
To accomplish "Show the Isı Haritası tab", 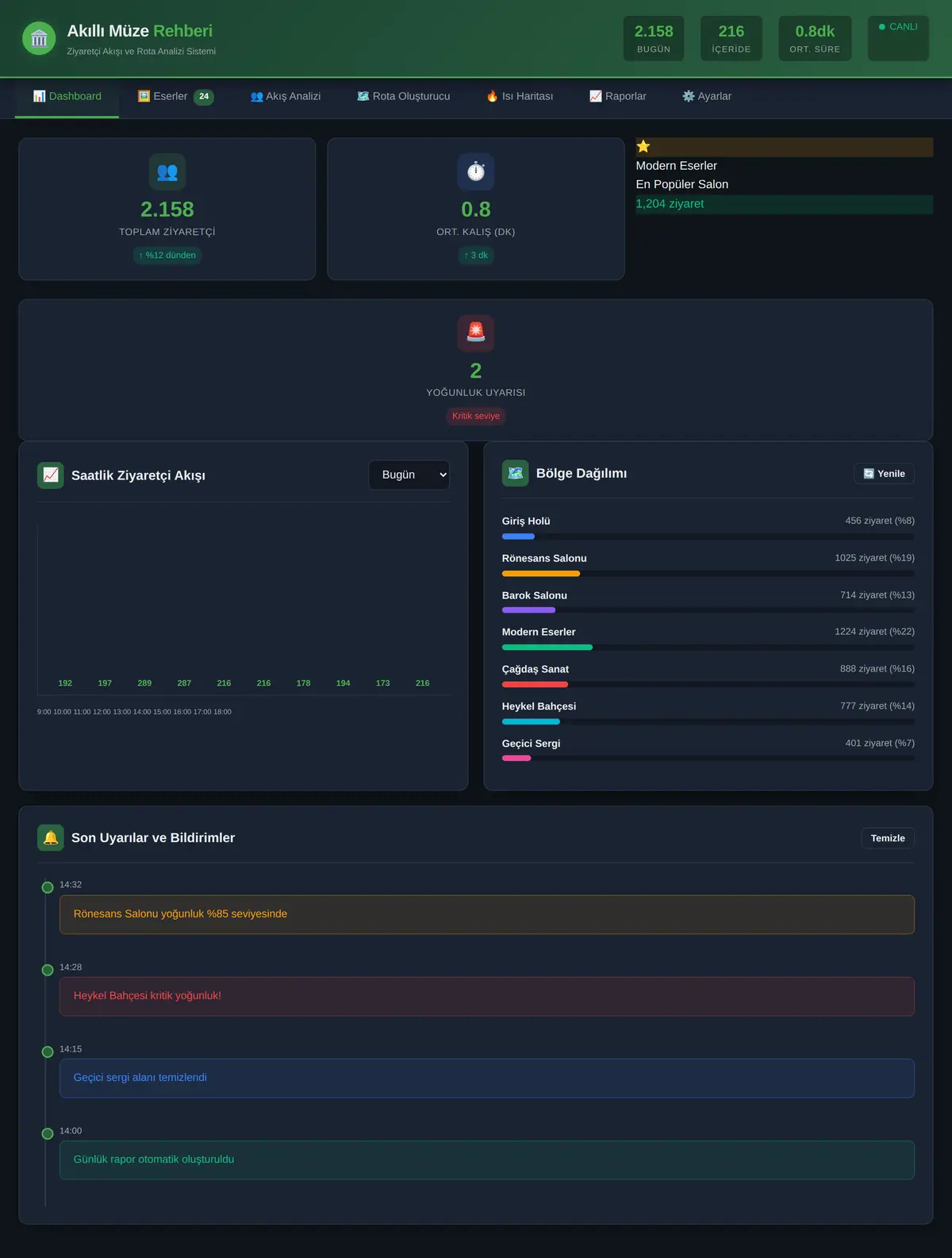I will pos(520,97).
